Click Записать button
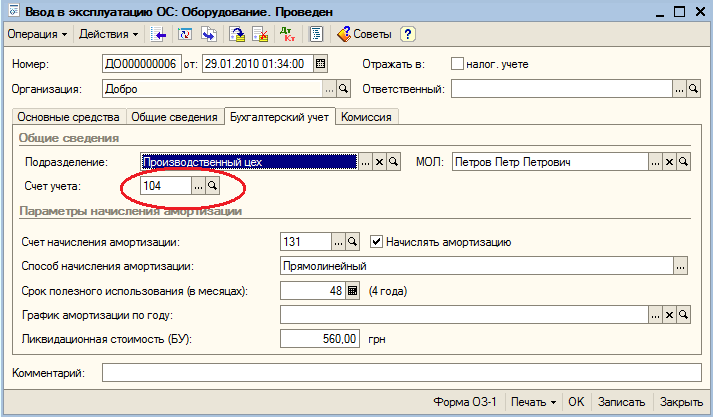Image resolution: width=713 pixels, height=417 pixels. [621, 402]
